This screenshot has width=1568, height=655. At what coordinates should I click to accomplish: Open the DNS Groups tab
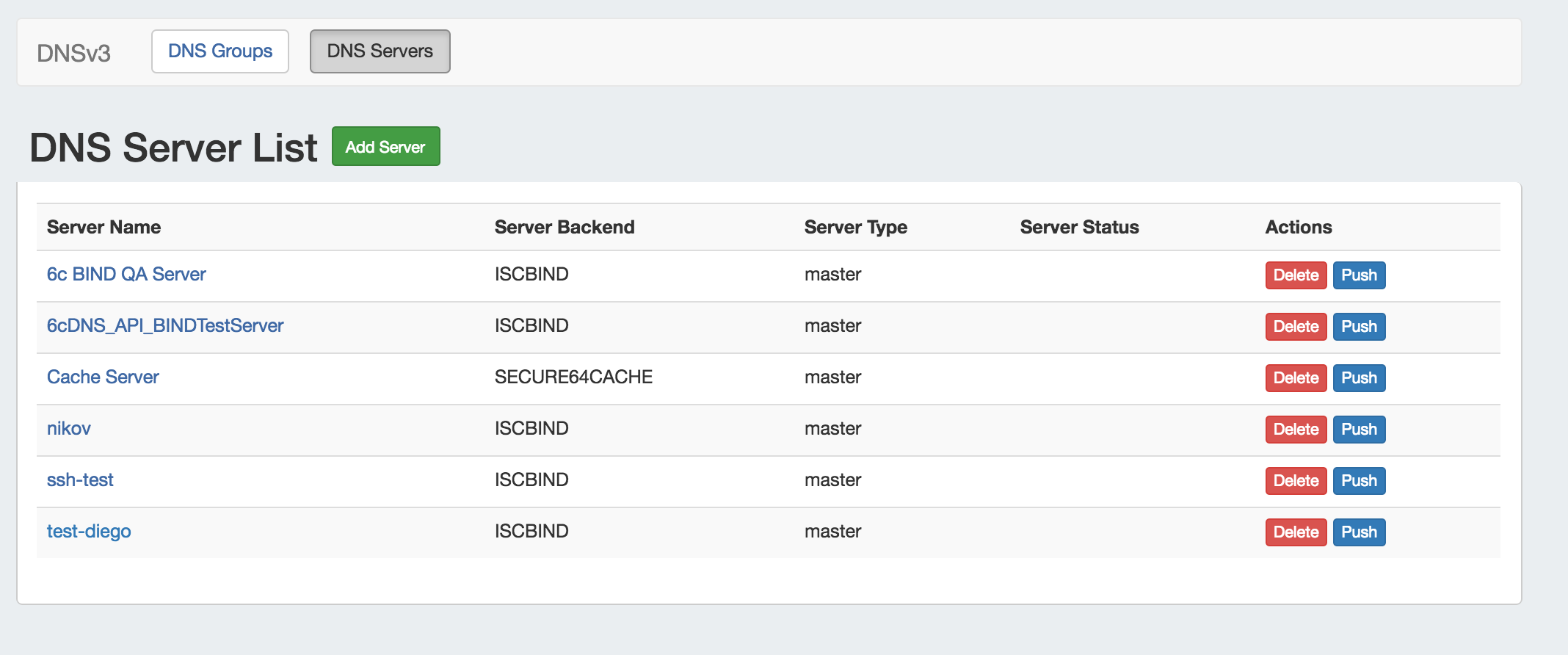pos(219,51)
